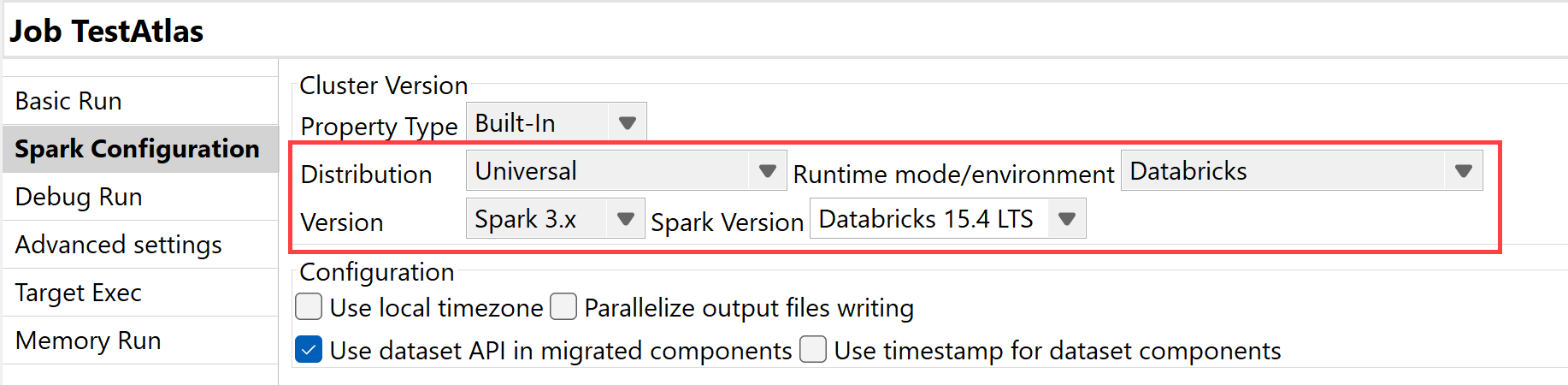Viewport: 1568px width, 385px height.
Task: Expand the Spark Version Databricks dropdown
Action: (x=1066, y=219)
